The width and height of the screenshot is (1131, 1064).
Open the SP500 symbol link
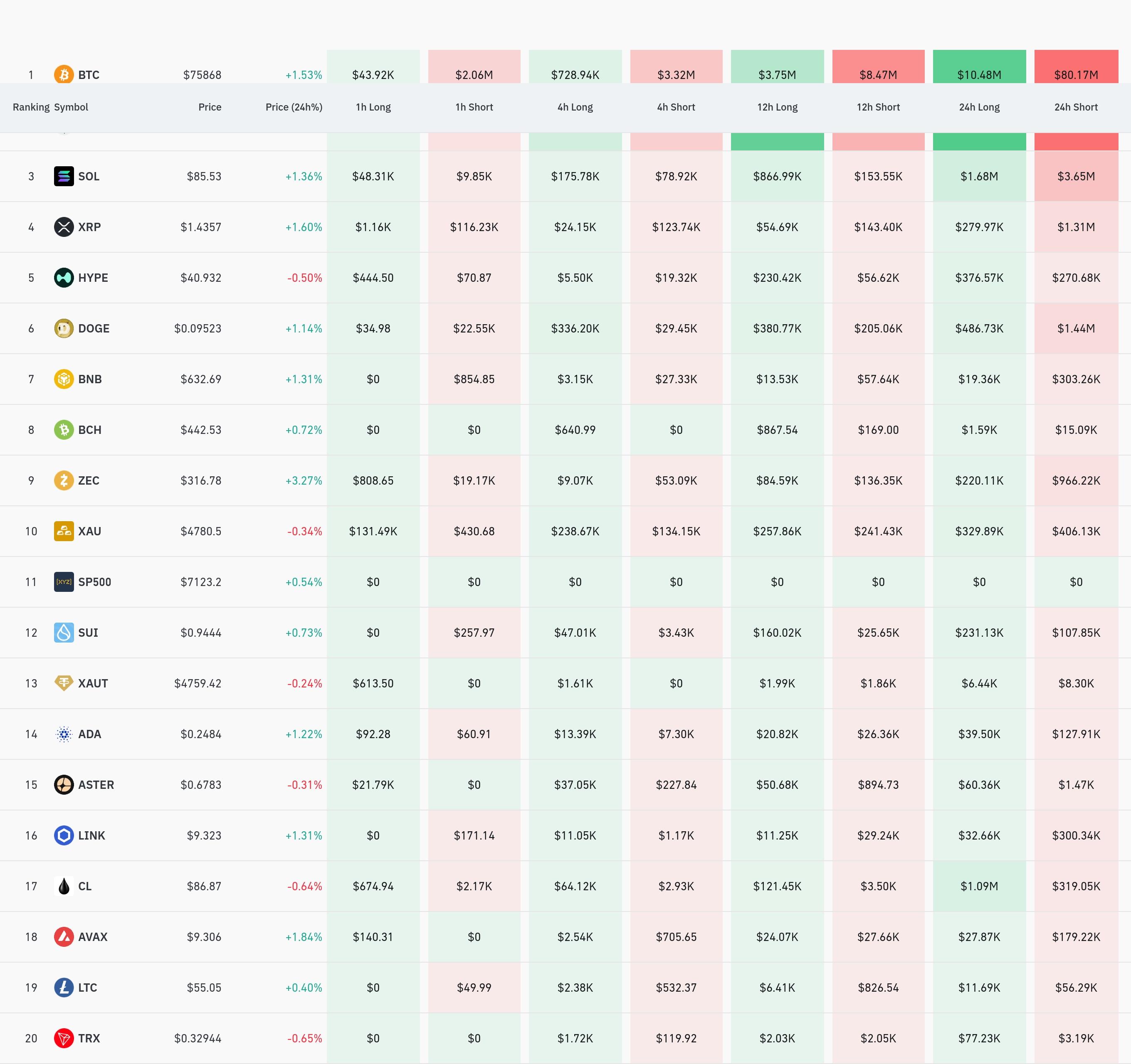[x=94, y=582]
